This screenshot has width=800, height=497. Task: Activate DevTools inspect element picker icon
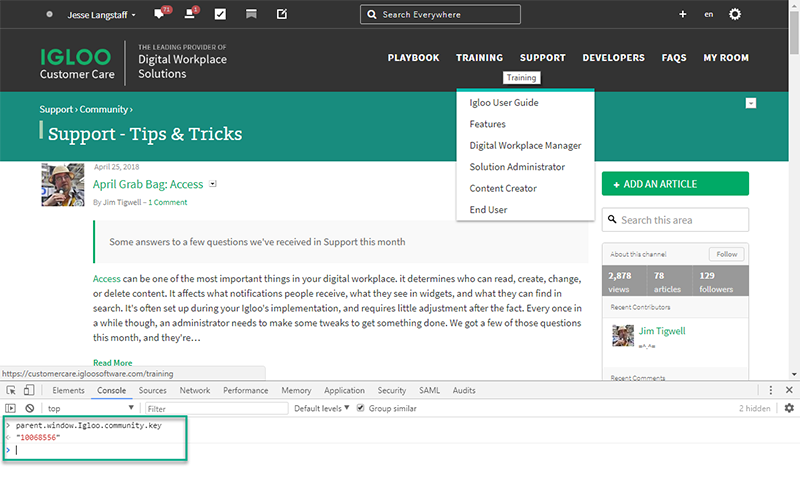click(11, 390)
